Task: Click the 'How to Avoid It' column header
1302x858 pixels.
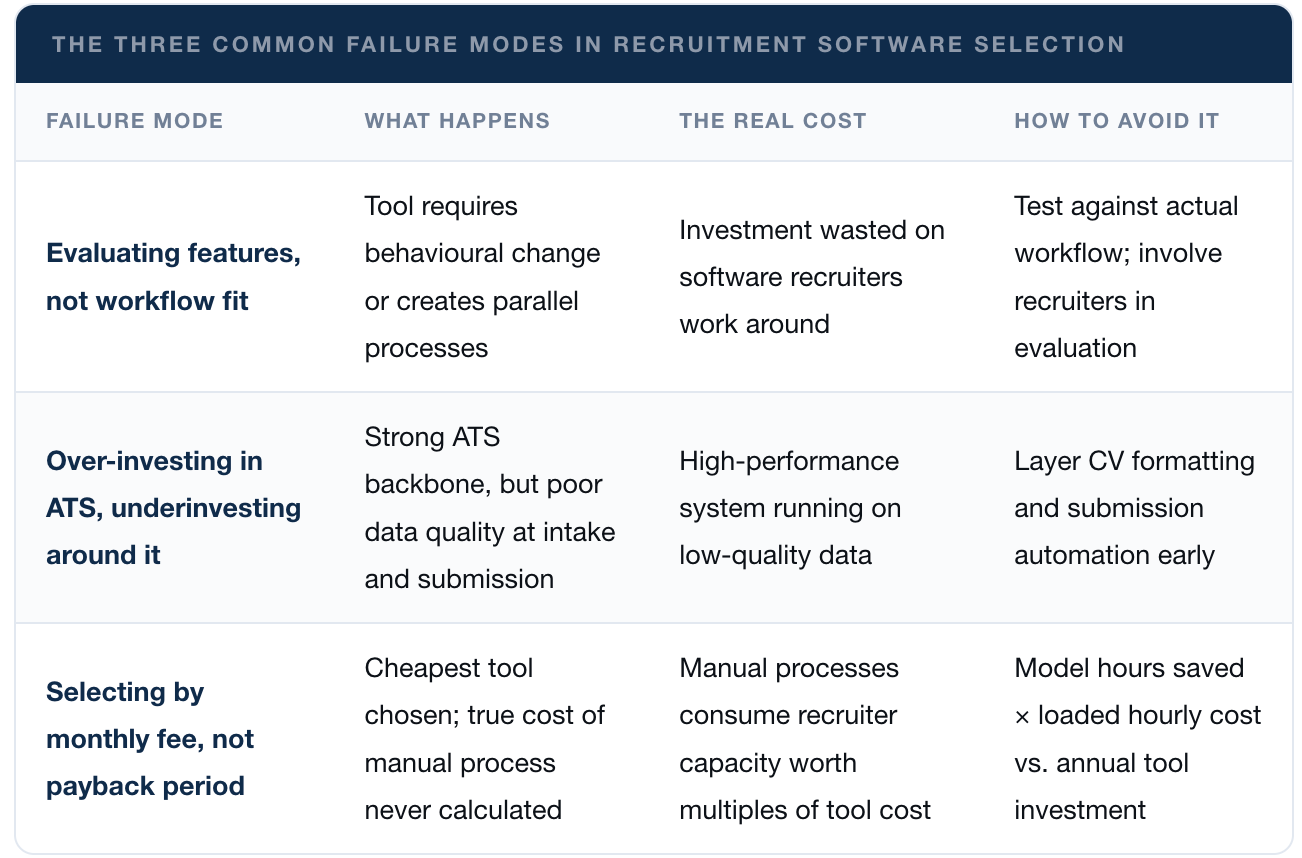Action: click(1116, 121)
